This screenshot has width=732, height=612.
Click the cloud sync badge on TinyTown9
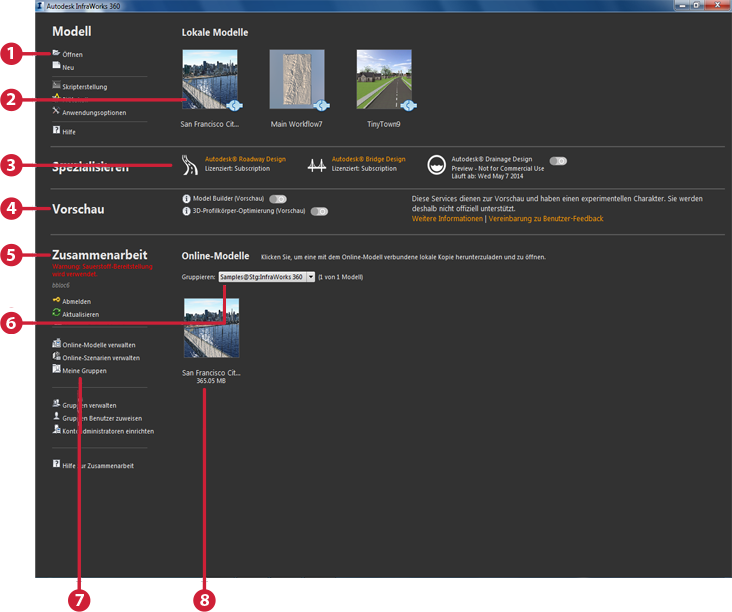[x=408, y=106]
